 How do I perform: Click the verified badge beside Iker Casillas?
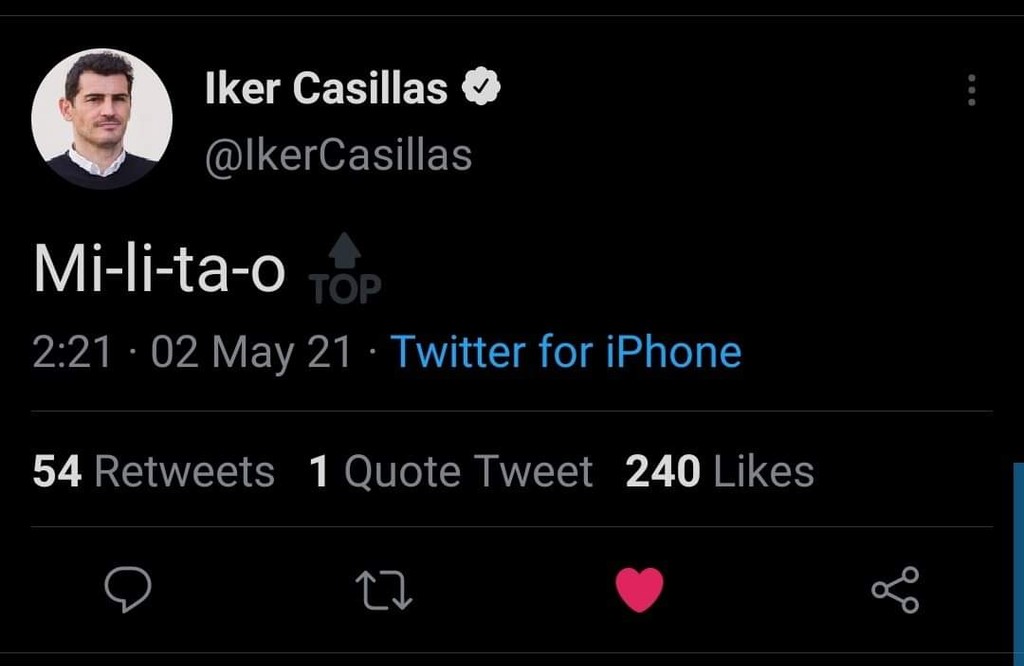point(481,89)
